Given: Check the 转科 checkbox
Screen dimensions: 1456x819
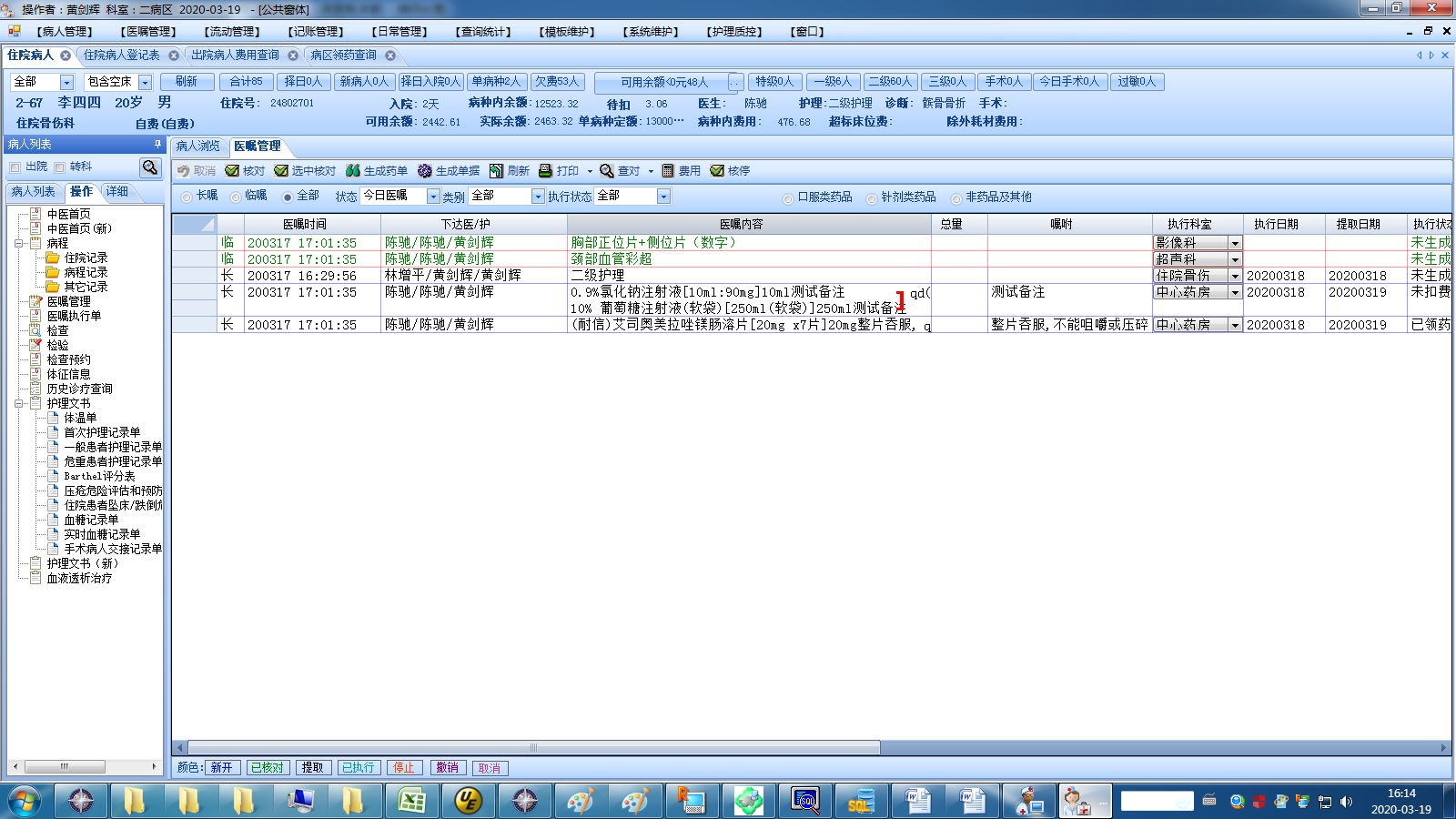Looking at the screenshot, I should pos(59,167).
